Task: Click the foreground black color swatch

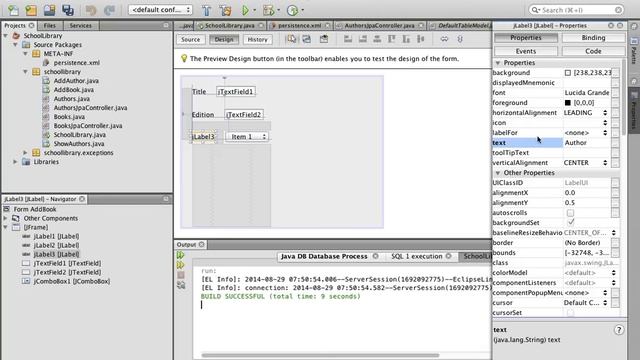Action: [568, 103]
